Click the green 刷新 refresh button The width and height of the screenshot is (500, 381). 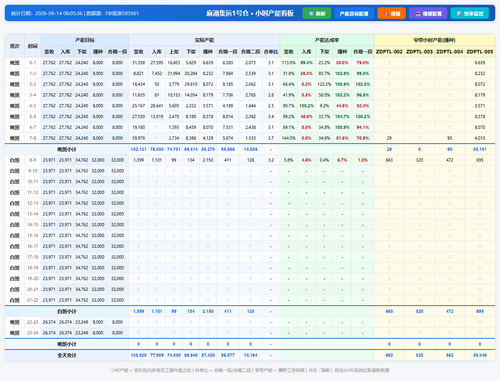tap(317, 13)
